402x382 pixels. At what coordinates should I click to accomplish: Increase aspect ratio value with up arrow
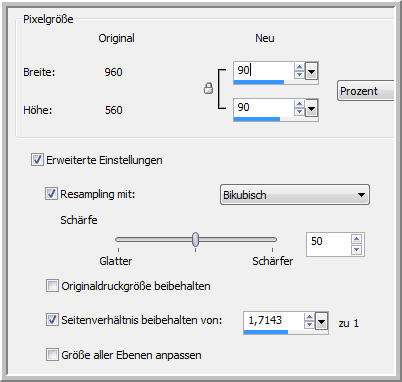(309, 317)
